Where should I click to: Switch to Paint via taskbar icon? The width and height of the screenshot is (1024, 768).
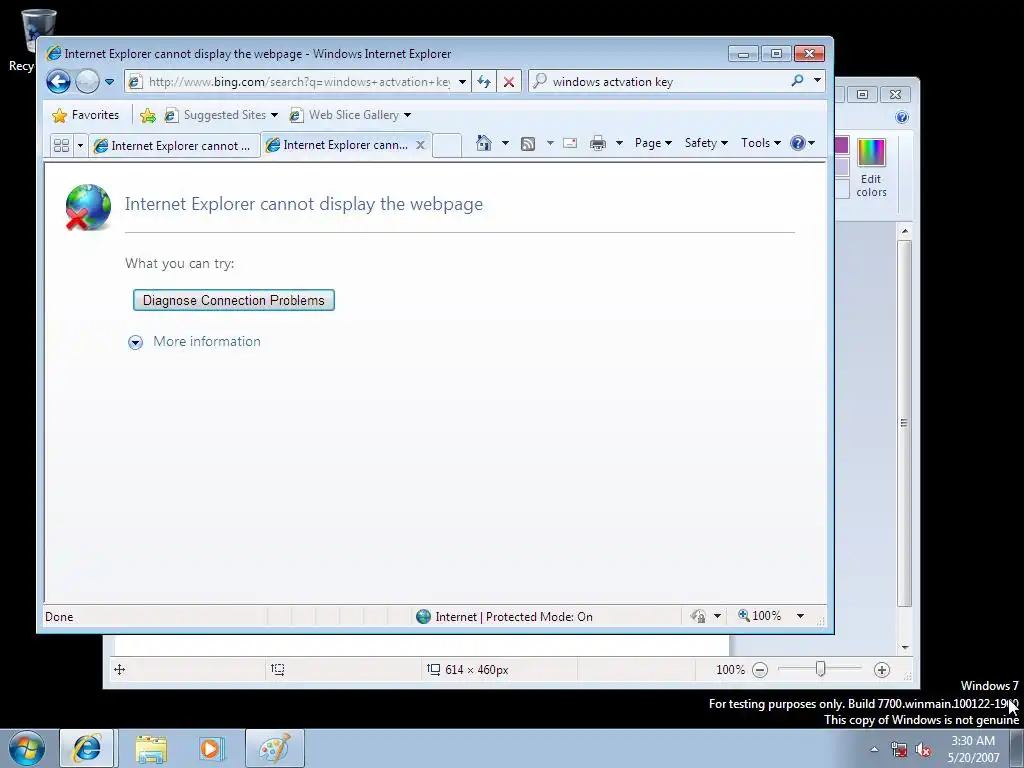coord(274,748)
